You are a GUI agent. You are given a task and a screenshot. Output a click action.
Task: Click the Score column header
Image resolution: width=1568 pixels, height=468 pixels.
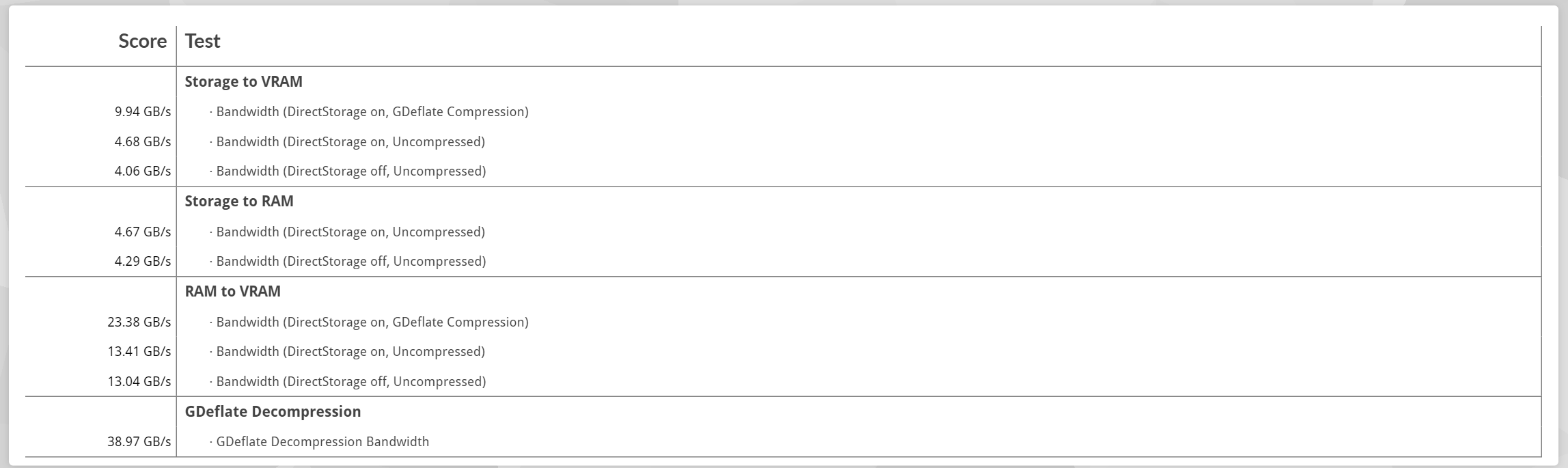pos(142,41)
